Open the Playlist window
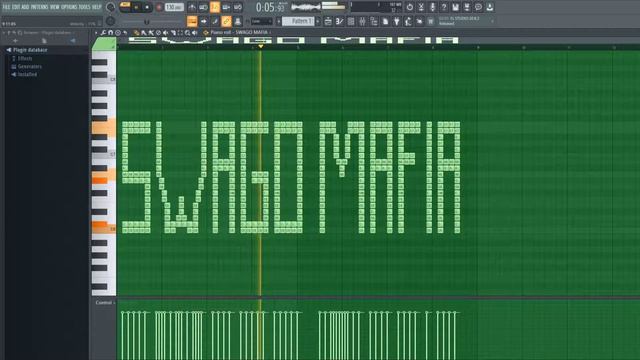640x360 pixels. 328,21
